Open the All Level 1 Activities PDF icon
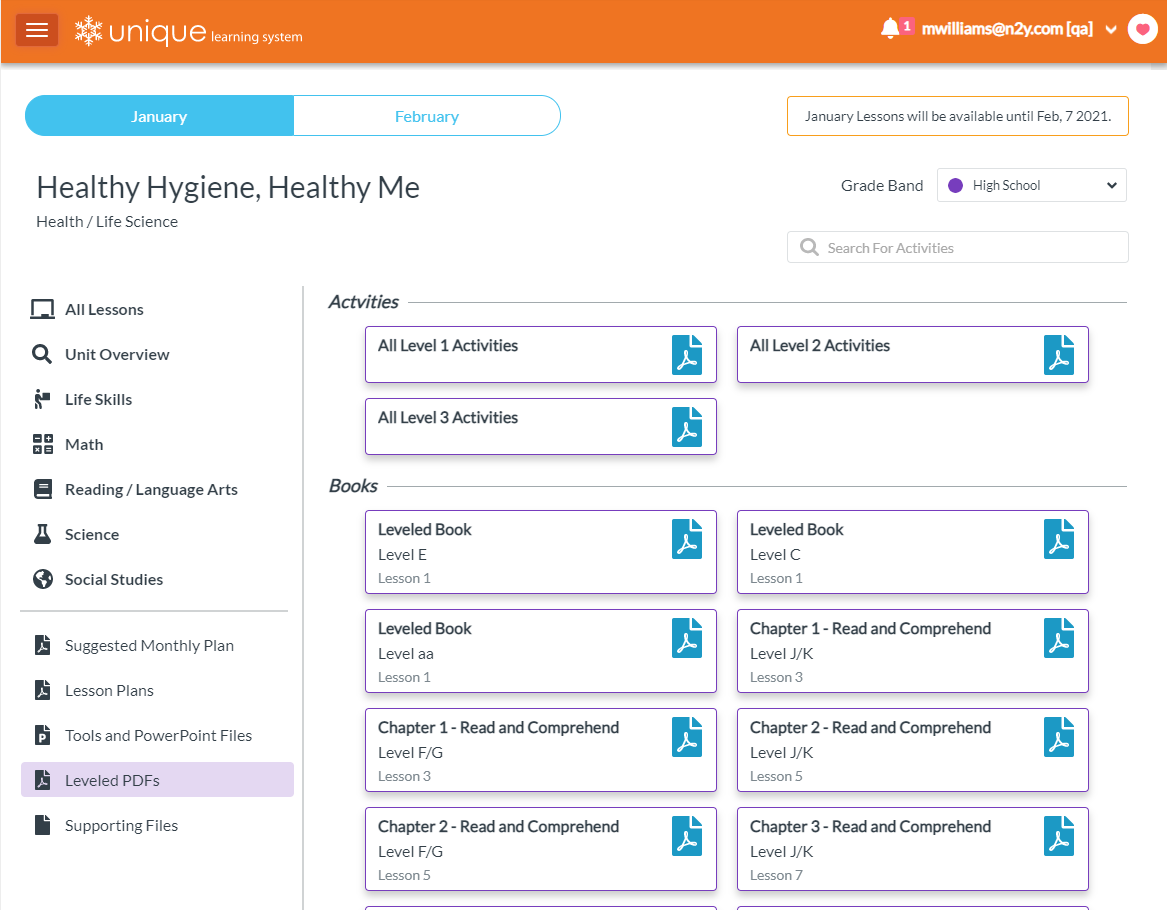The image size is (1167, 910). tap(687, 355)
